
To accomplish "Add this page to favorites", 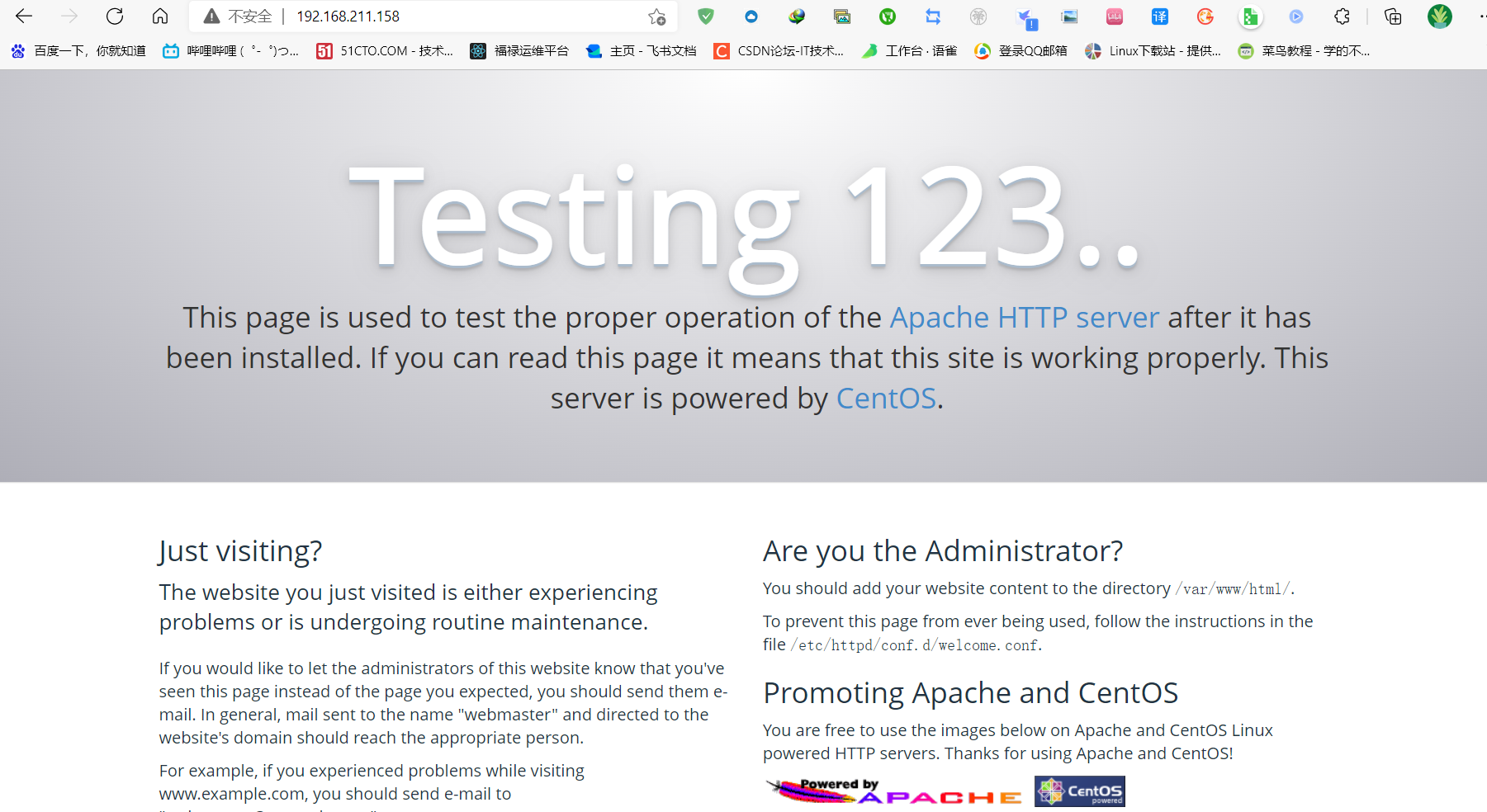I will (x=656, y=17).
